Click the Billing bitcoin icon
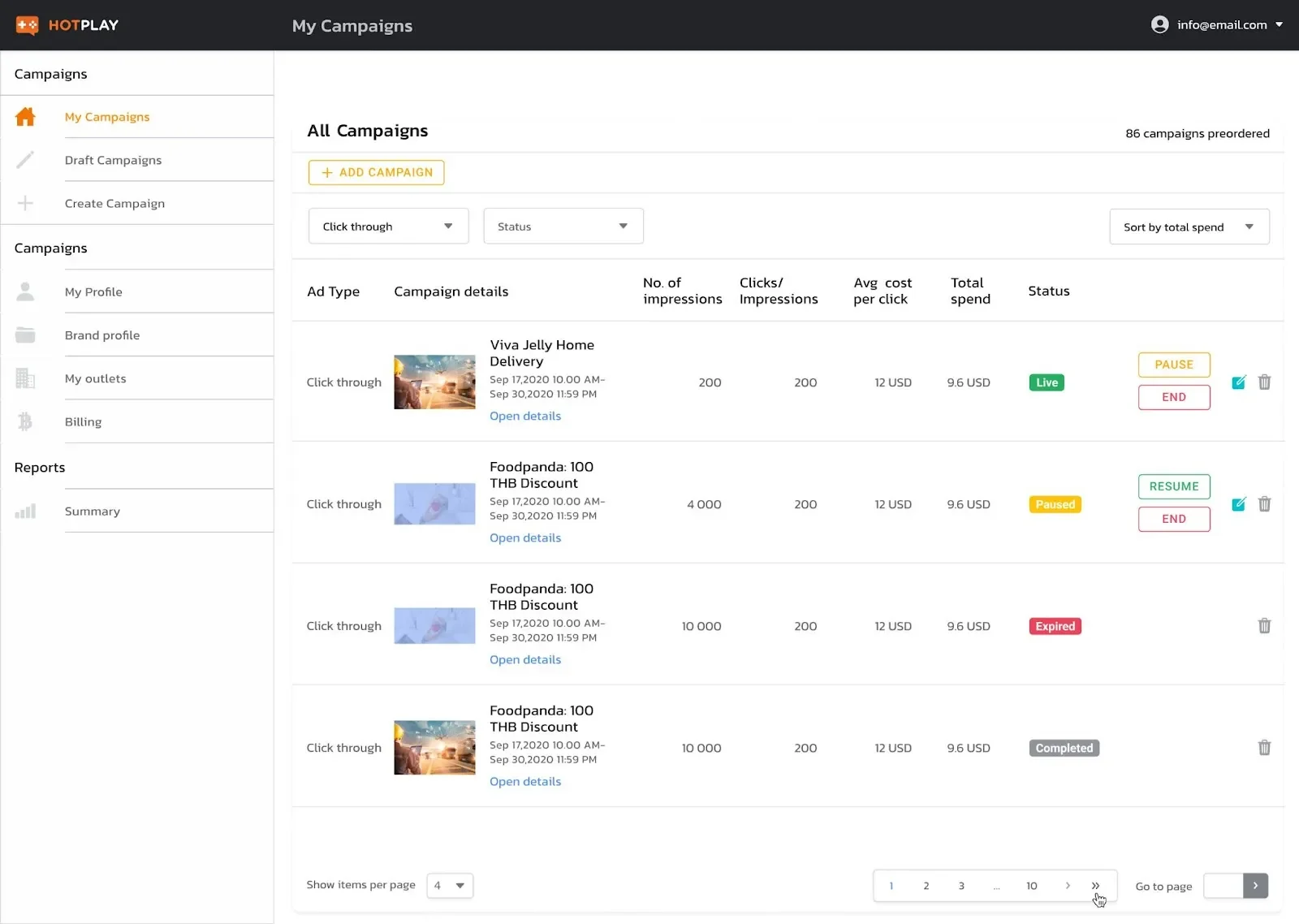 tap(25, 421)
